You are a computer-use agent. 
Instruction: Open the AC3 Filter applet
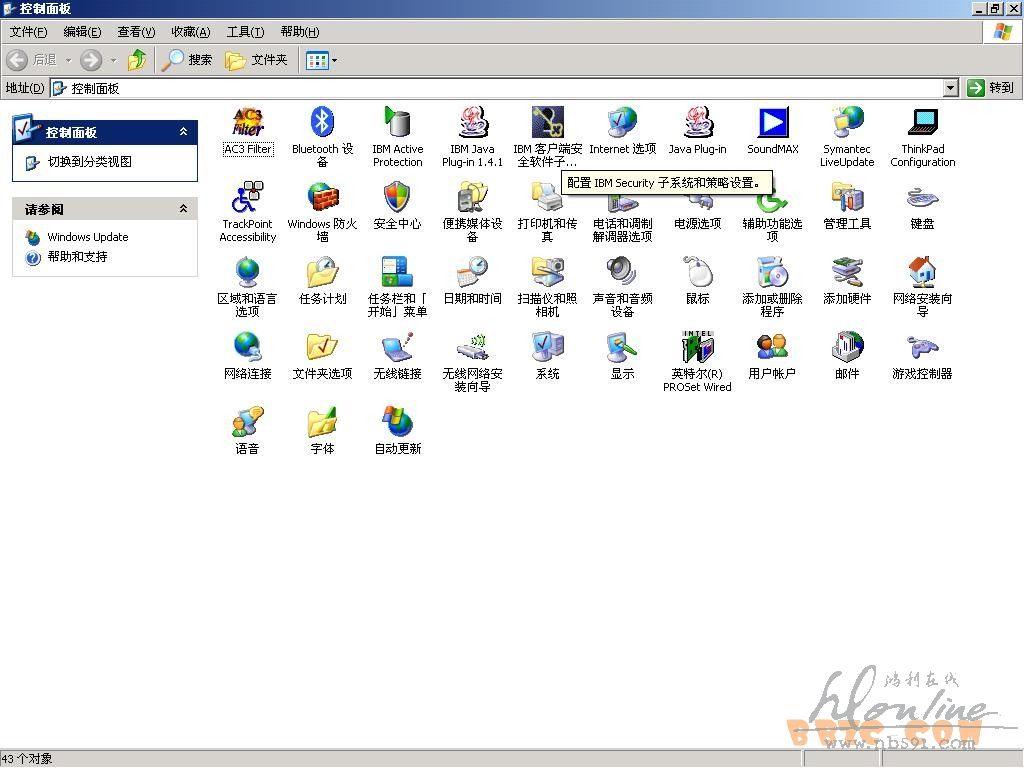point(247,123)
